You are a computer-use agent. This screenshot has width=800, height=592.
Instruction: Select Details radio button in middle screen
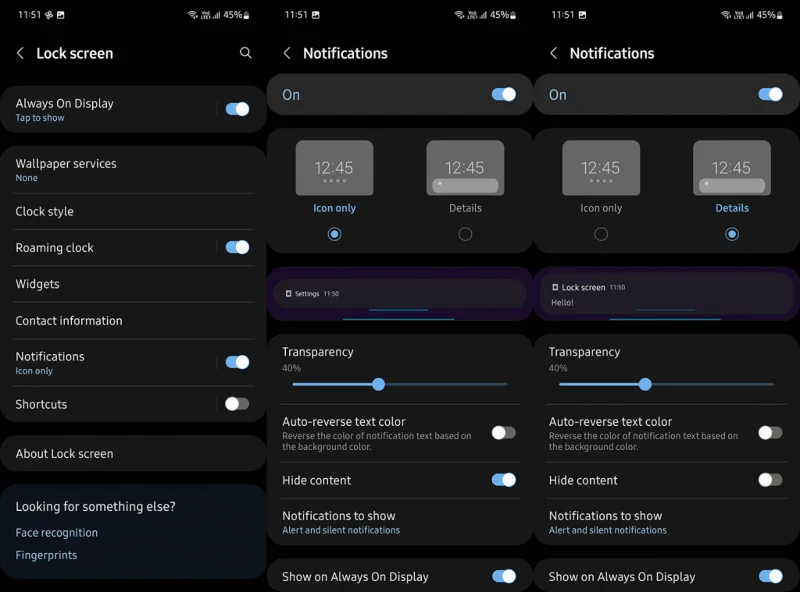(465, 234)
